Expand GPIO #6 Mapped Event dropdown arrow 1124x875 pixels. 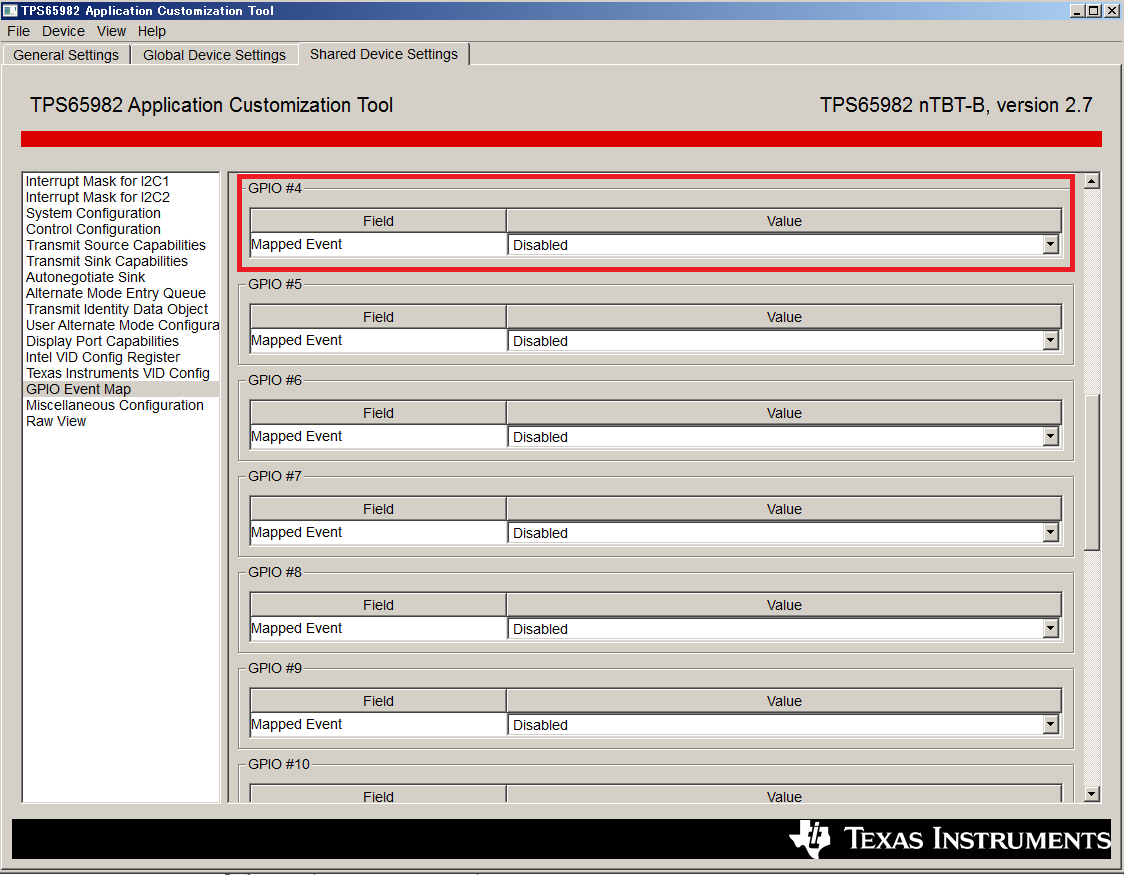pyautogui.click(x=1050, y=436)
